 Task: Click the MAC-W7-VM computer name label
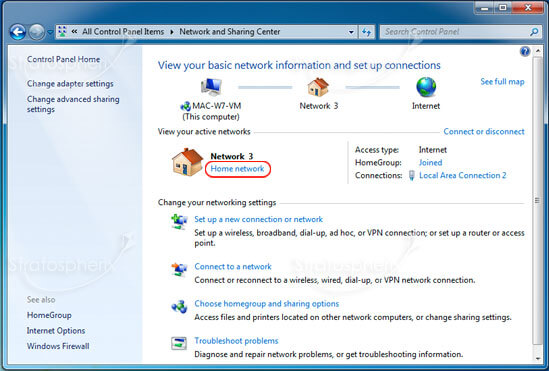tap(216, 106)
